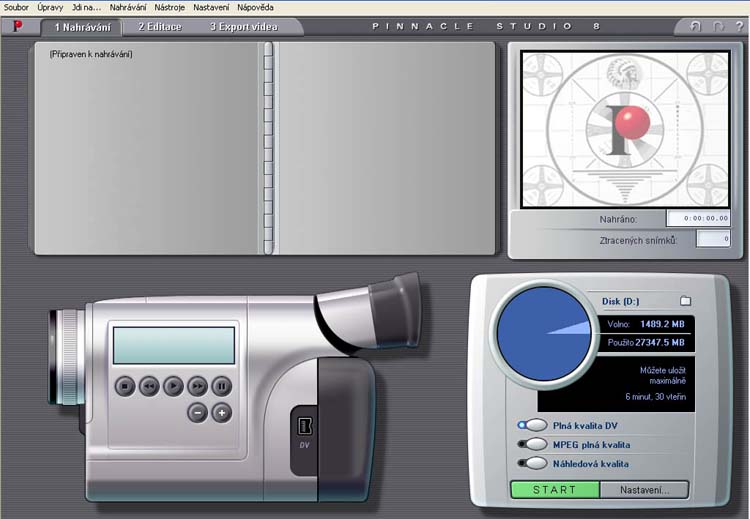Open the Nástroje menu
The image size is (750, 519).
point(169,7)
